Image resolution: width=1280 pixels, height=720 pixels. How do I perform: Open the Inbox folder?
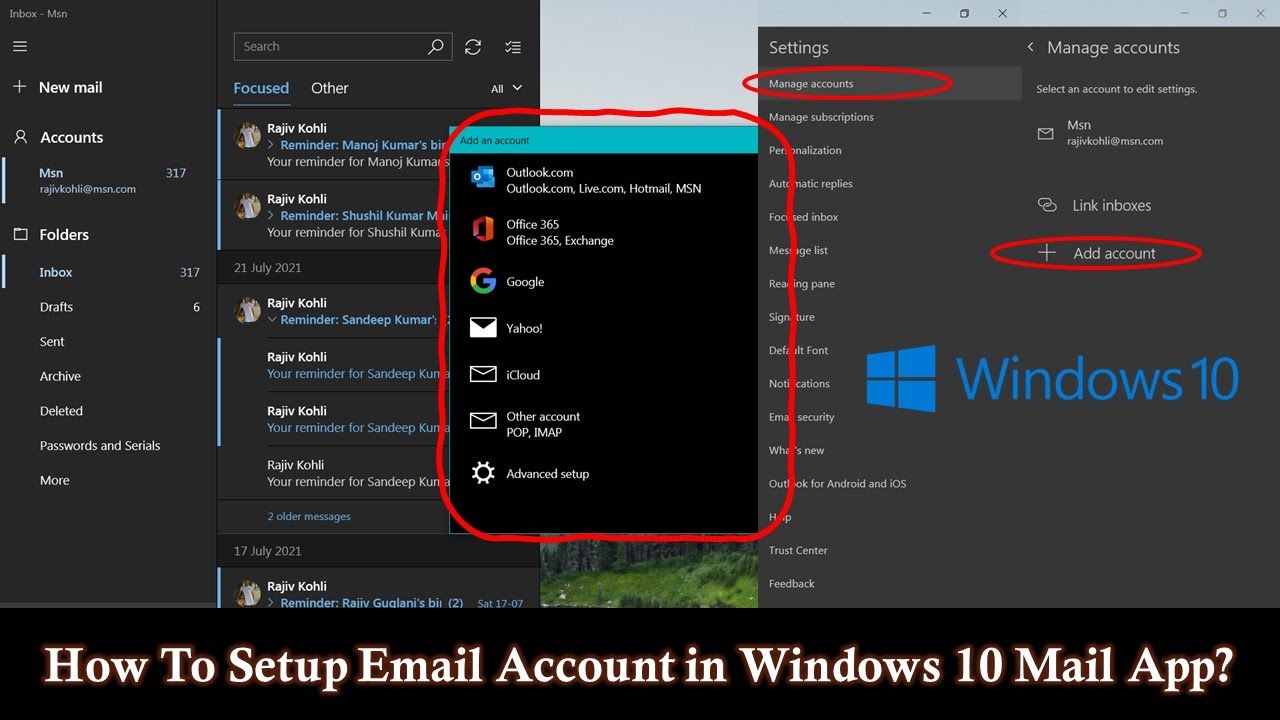coord(108,272)
